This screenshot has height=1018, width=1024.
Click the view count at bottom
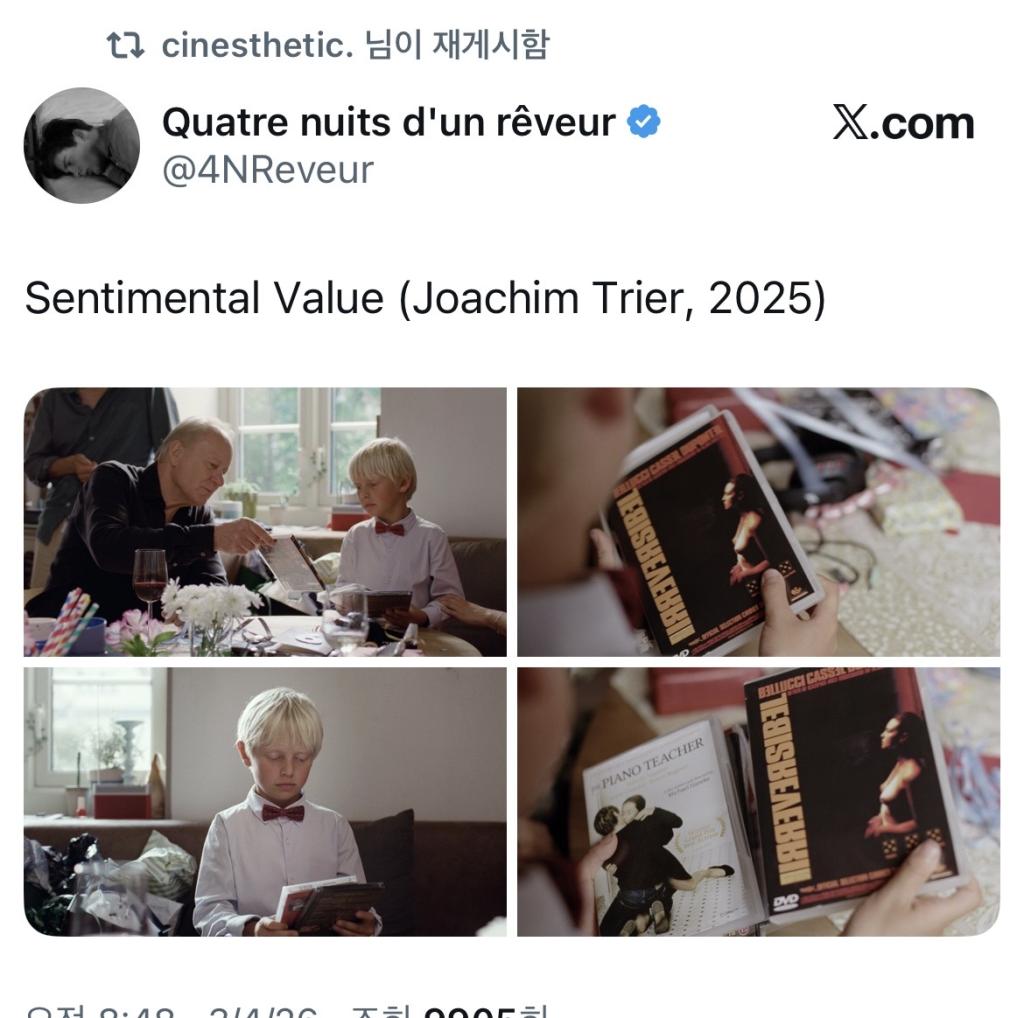pos(449,1011)
